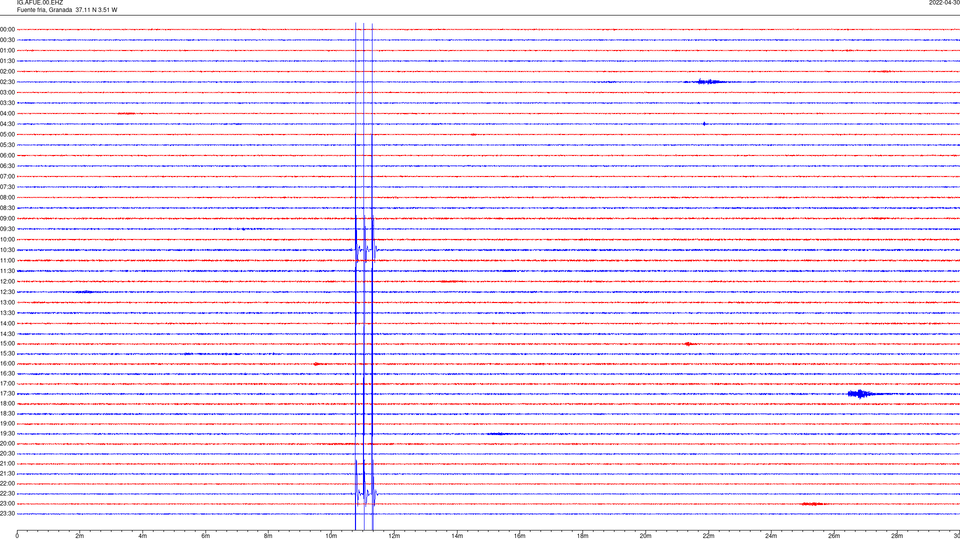Image resolution: width=960 pixels, height=540 pixels.
Task: Click the calibration pulse on the 22:30 trace
Action: pos(366,493)
